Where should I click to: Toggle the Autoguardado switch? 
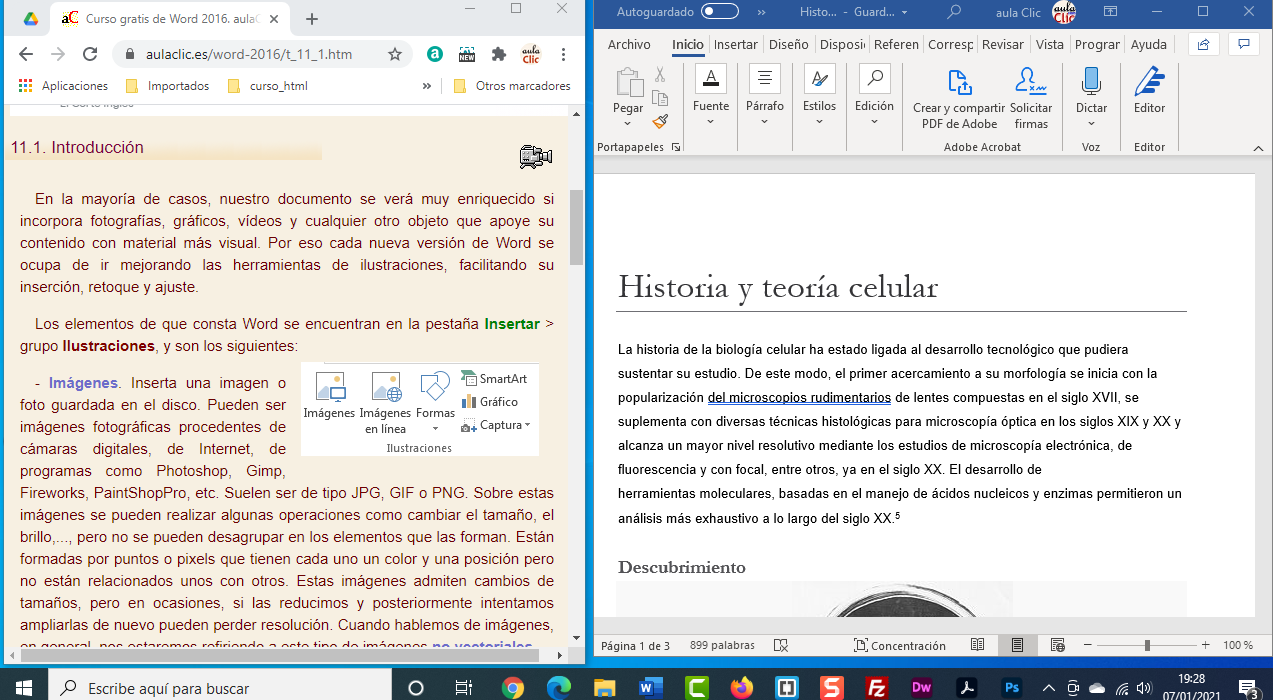(720, 12)
